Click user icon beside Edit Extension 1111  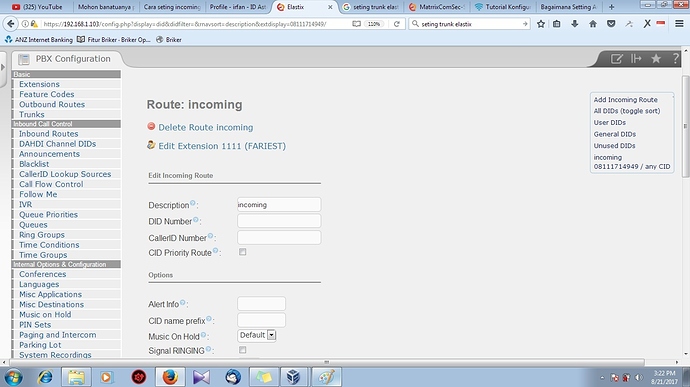tap(151, 145)
